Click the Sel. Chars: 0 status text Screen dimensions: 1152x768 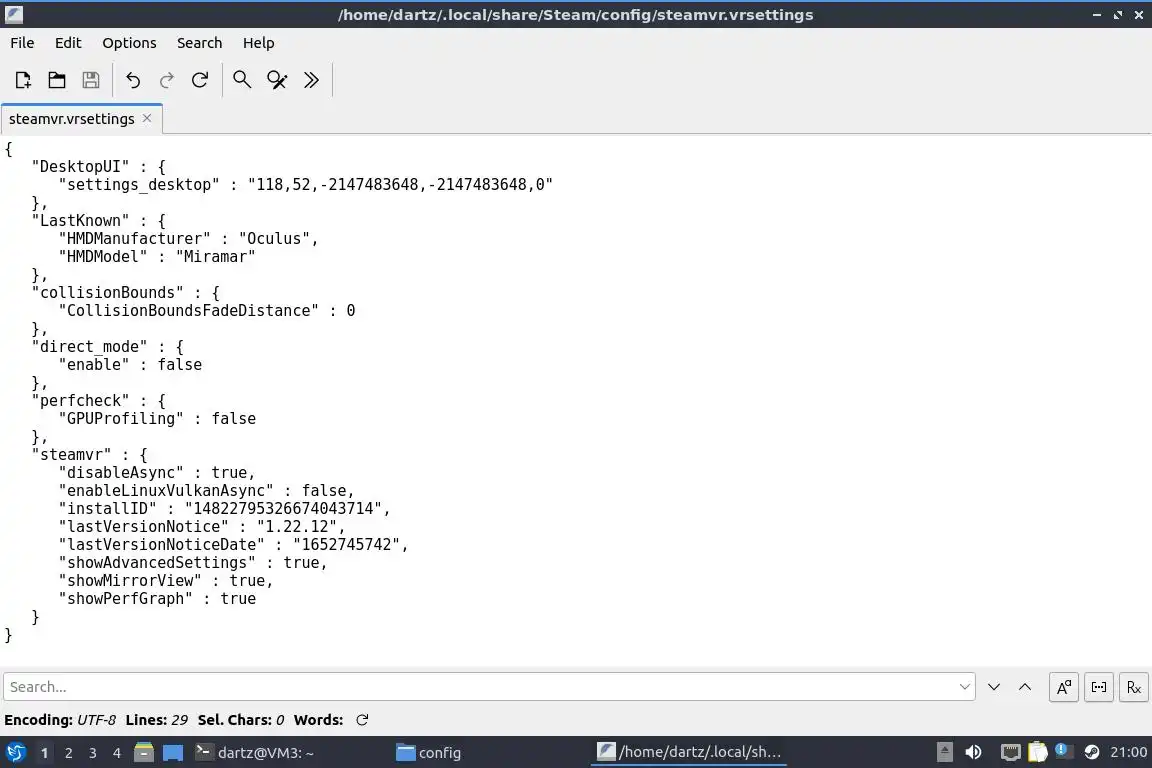click(x=241, y=720)
